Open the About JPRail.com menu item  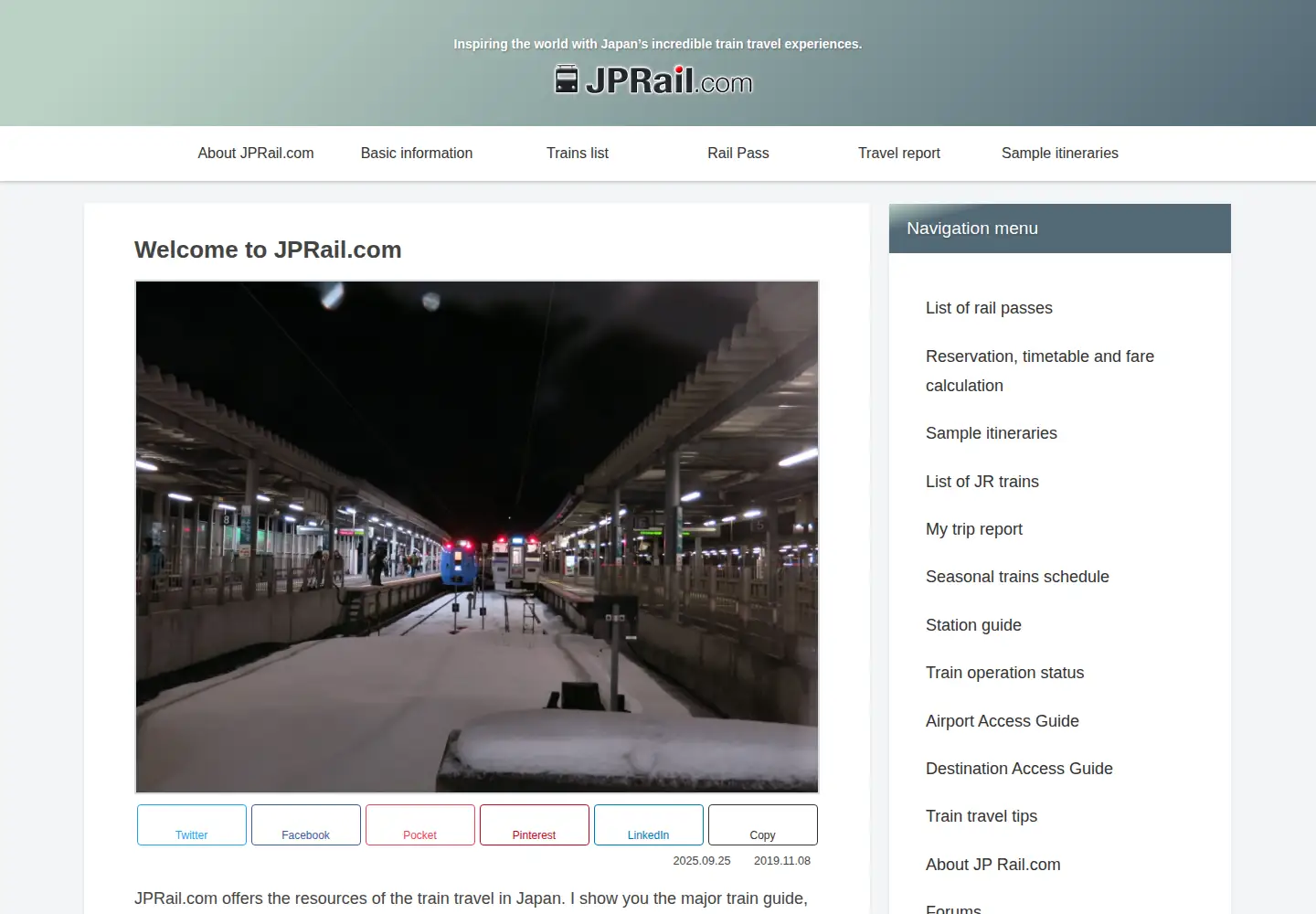[256, 154]
